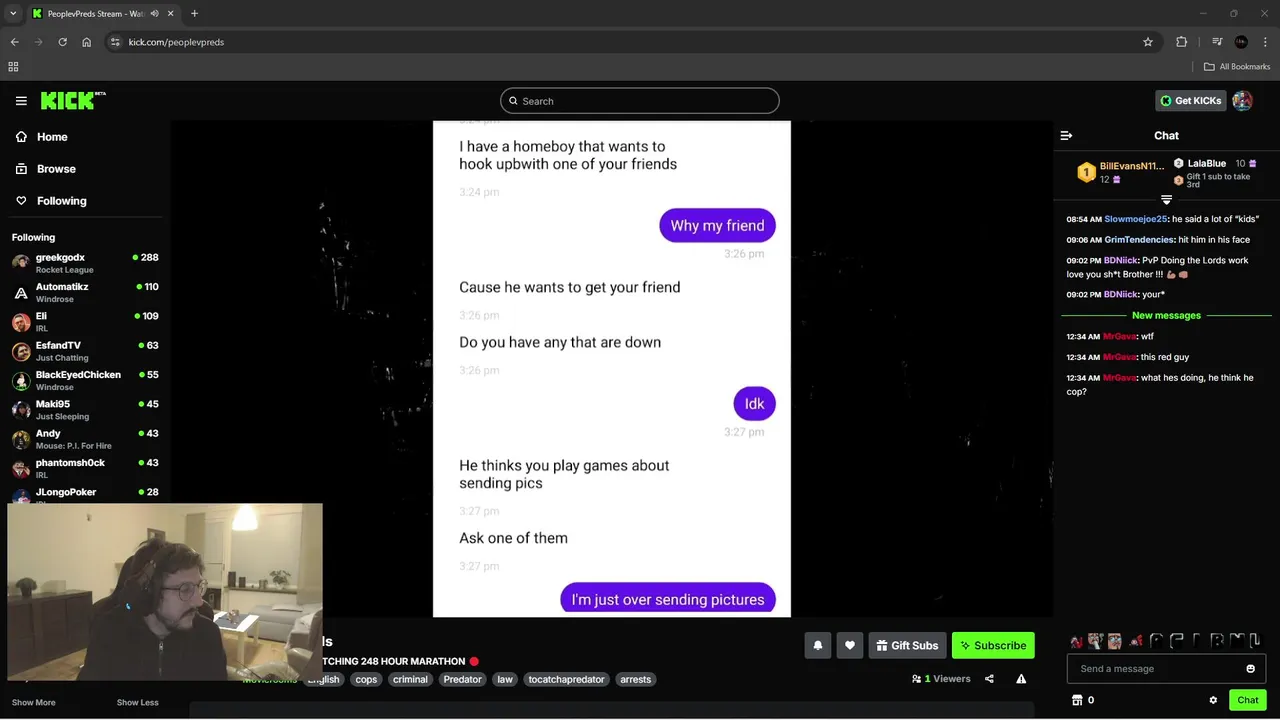This screenshot has width=1280, height=720.
Task: Click the Viewers count
Action: point(941,679)
